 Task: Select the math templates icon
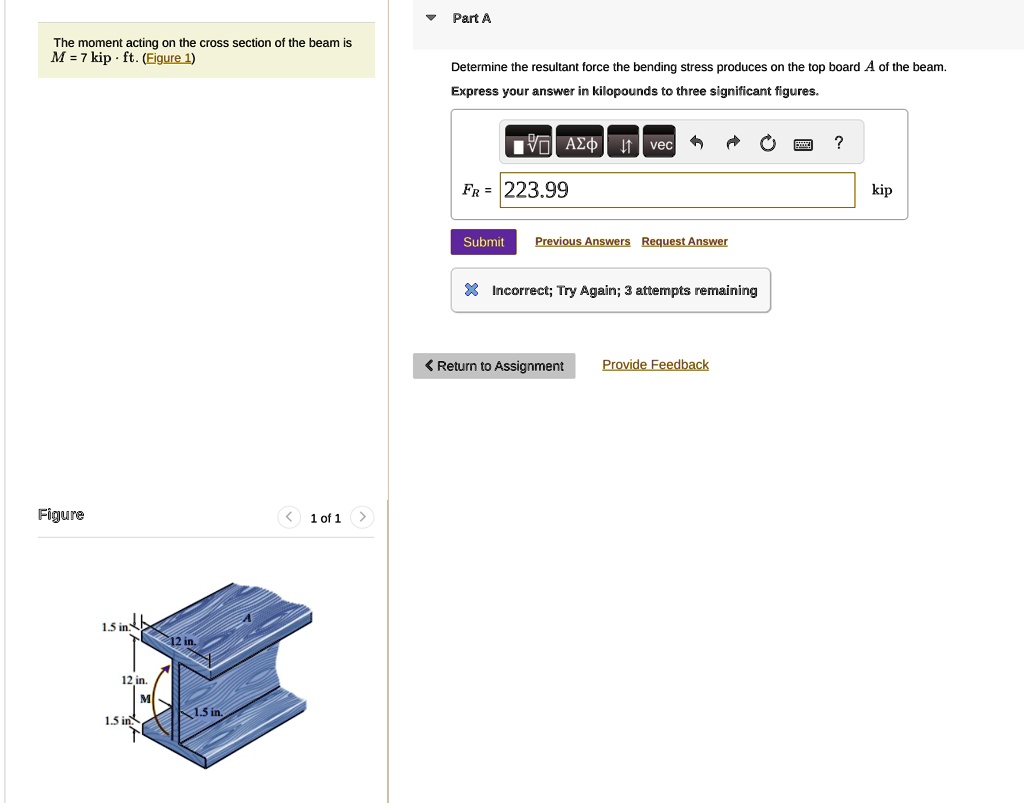[x=528, y=142]
